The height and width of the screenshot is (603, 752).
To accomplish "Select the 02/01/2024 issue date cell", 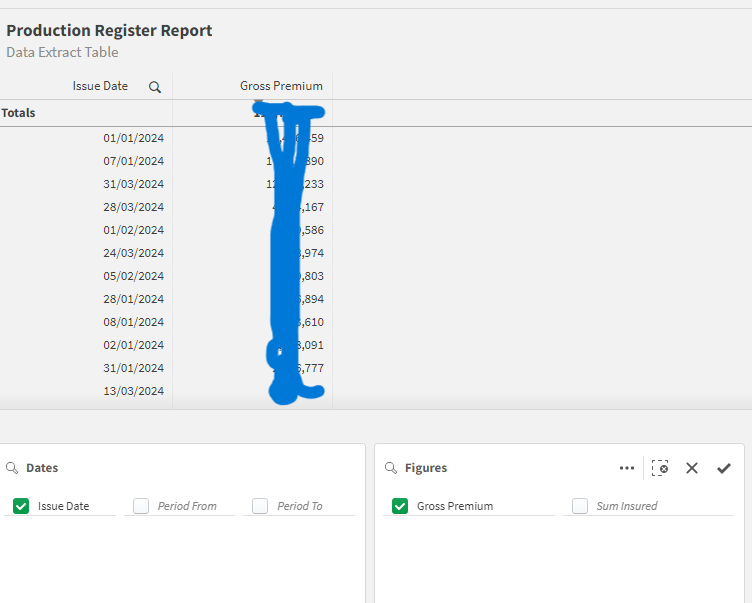I will point(133,345).
